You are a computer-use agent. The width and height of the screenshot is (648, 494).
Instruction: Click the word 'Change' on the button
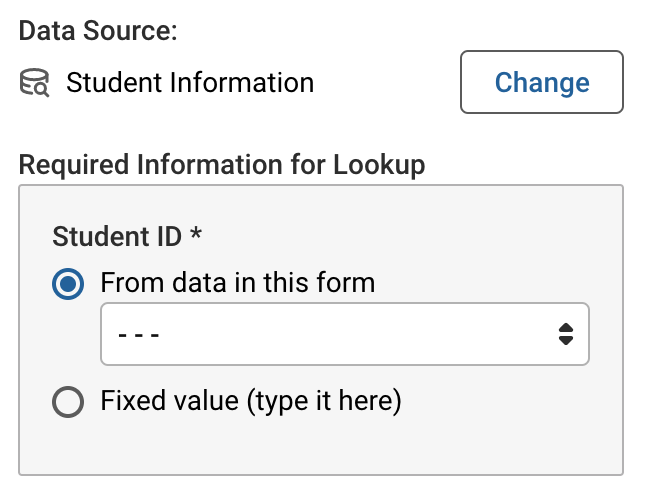click(x=542, y=82)
